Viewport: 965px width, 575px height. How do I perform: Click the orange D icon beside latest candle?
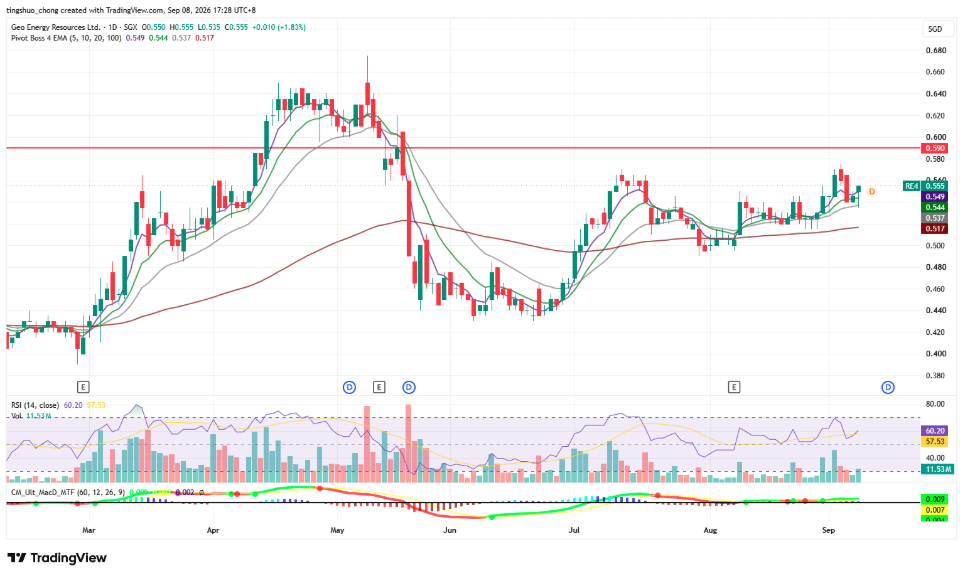(872, 192)
